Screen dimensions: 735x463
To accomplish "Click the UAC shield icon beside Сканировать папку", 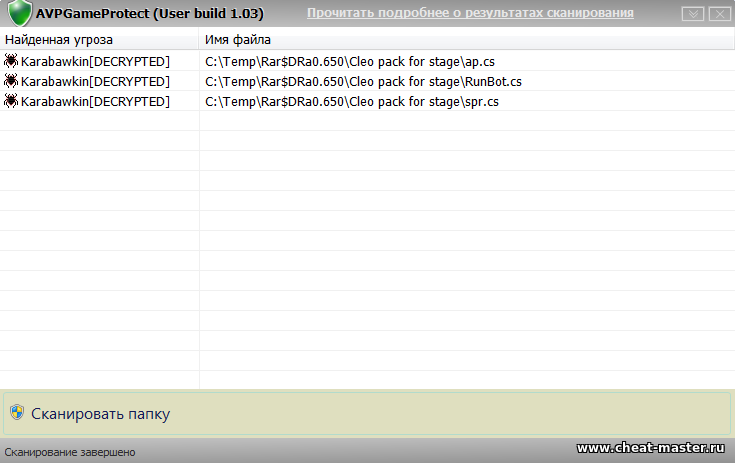I will tap(17, 413).
